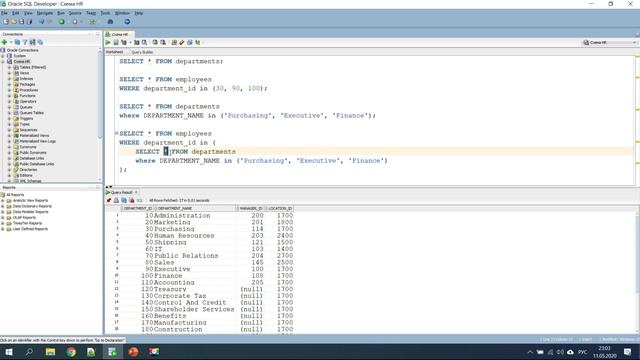Select the Materialized Views tree item
The image size is (640, 360).
[x=34, y=136]
